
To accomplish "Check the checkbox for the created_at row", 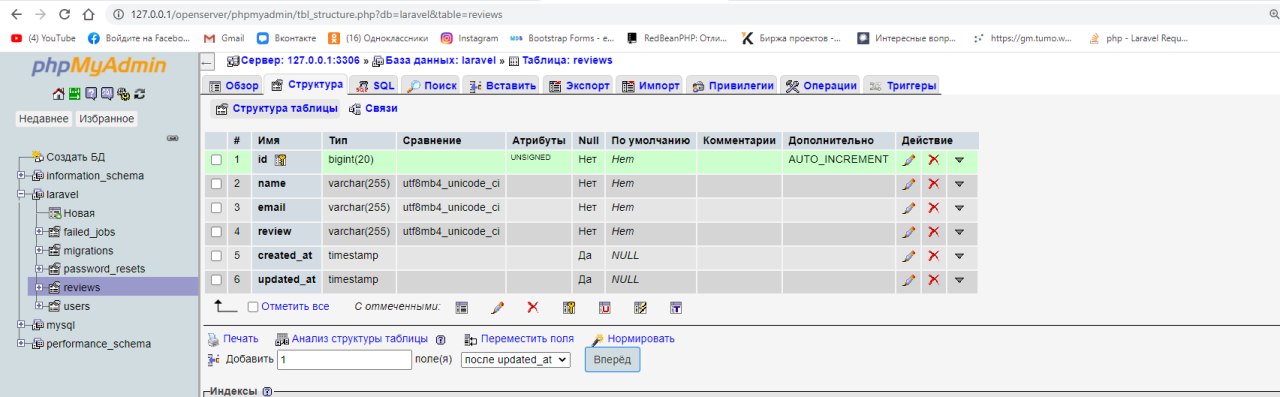I will click(x=215, y=256).
